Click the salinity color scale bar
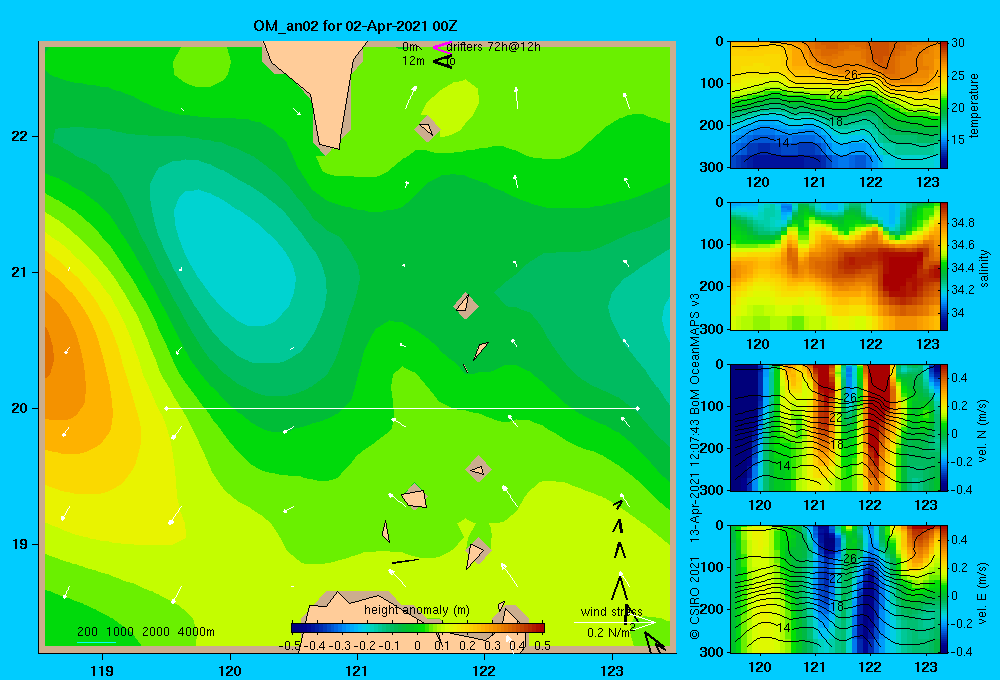Image resolution: width=1000 pixels, height=680 pixels. pyautogui.click(x=944, y=266)
